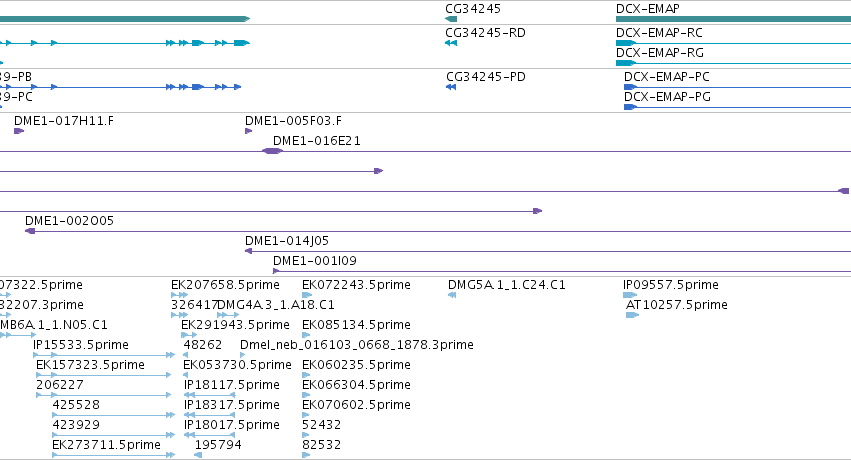Select the CG34245-PD protein label
851x460 pixels.
tap(486, 76)
